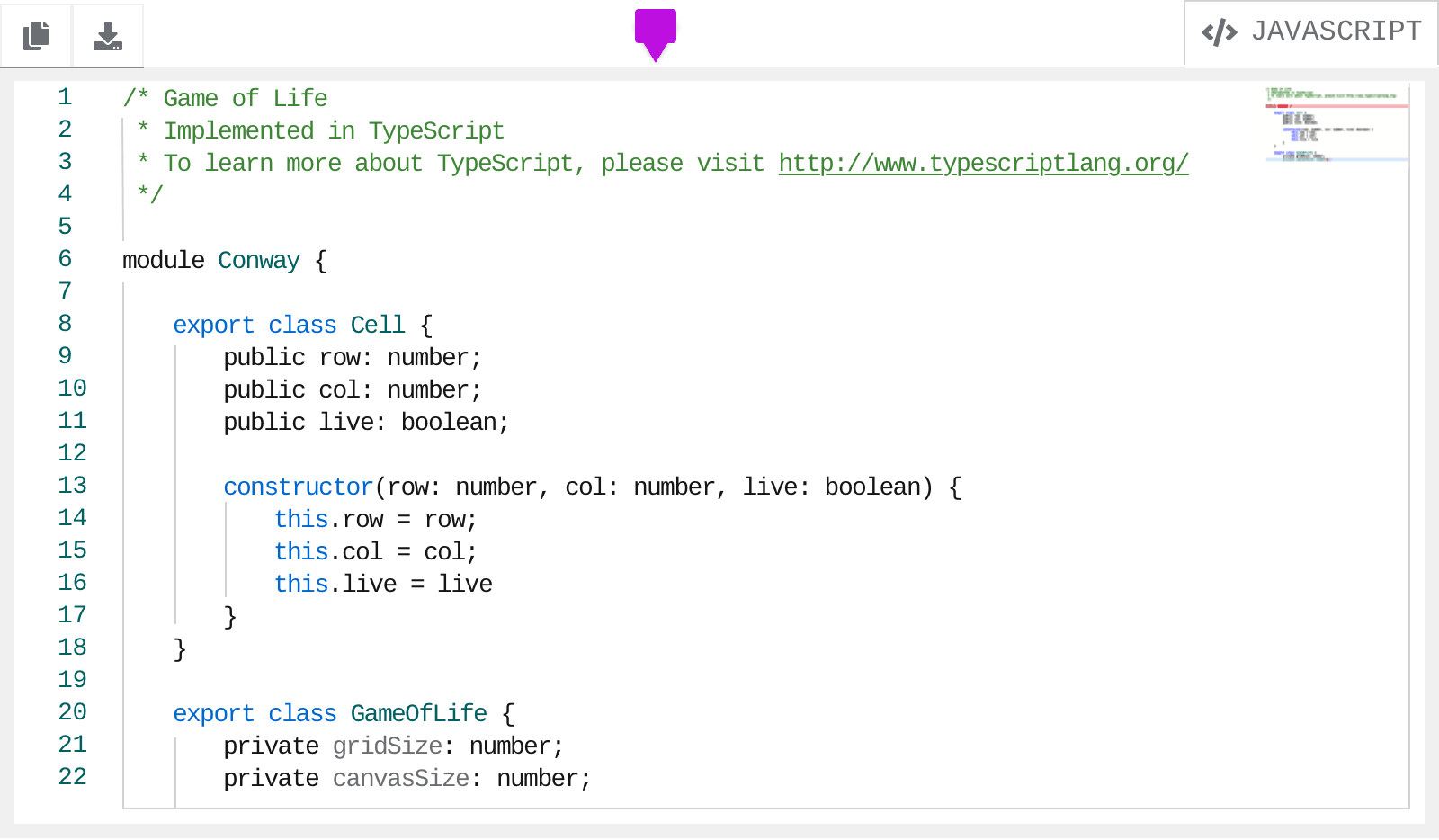Select line number 8 in the gutter

coord(65,324)
